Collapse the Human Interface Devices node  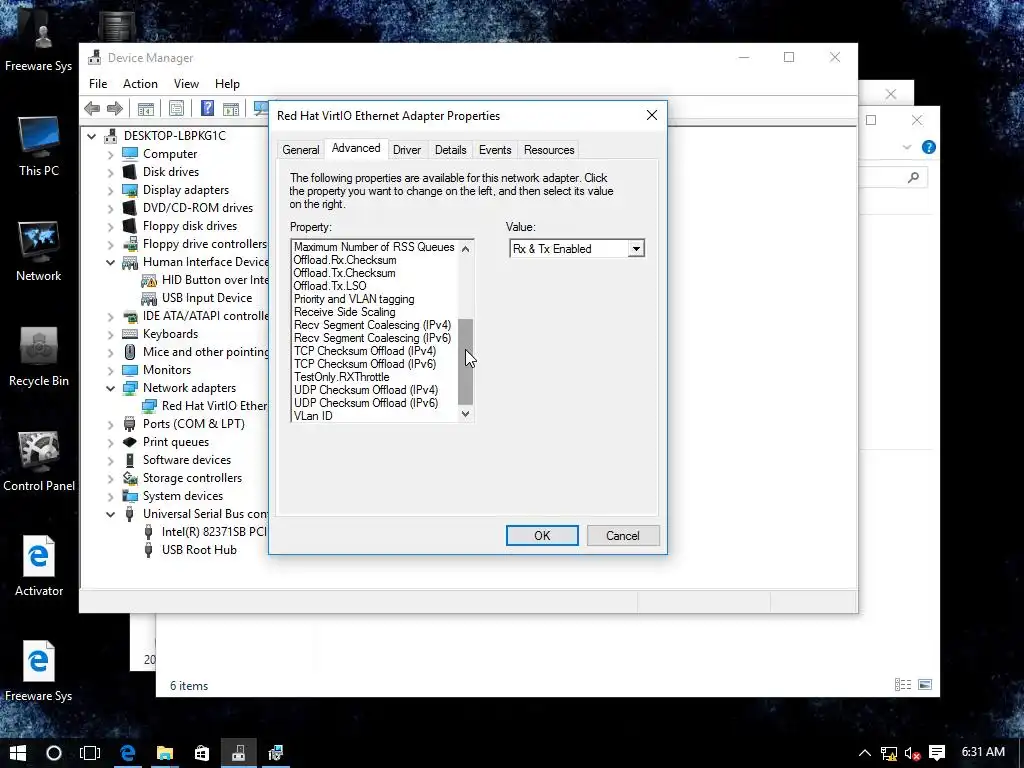pyautogui.click(x=110, y=262)
